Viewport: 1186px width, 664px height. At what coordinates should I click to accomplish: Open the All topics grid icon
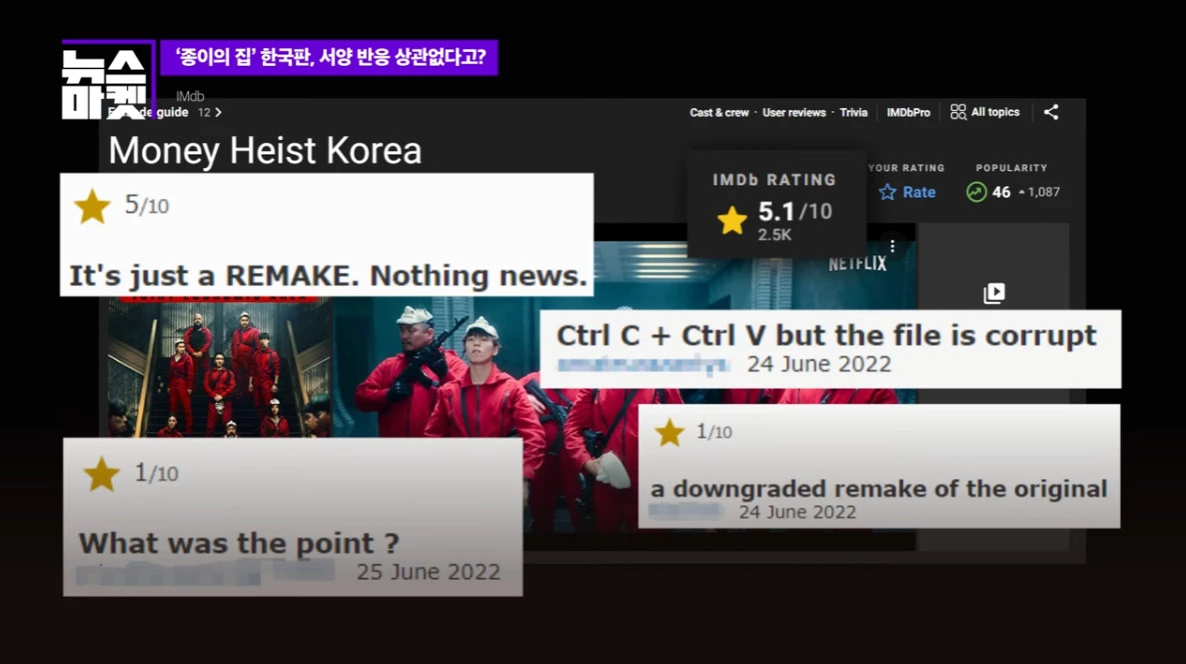click(958, 112)
